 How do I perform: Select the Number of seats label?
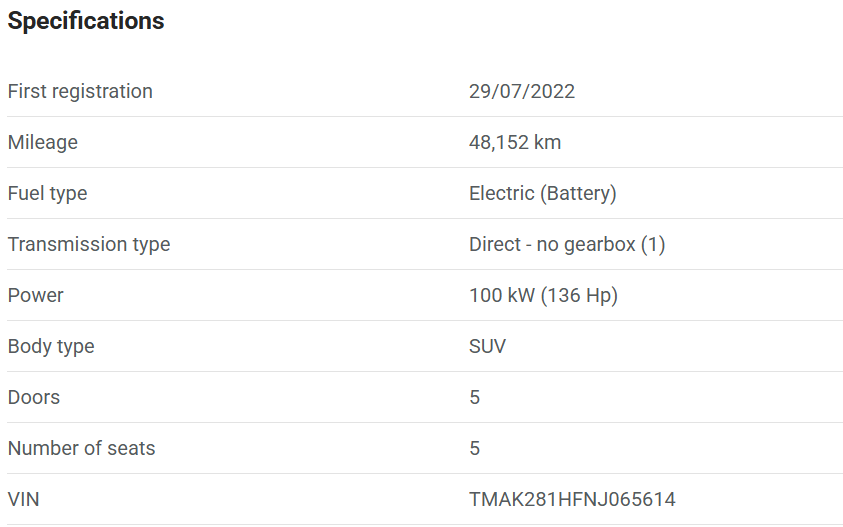[82, 448]
